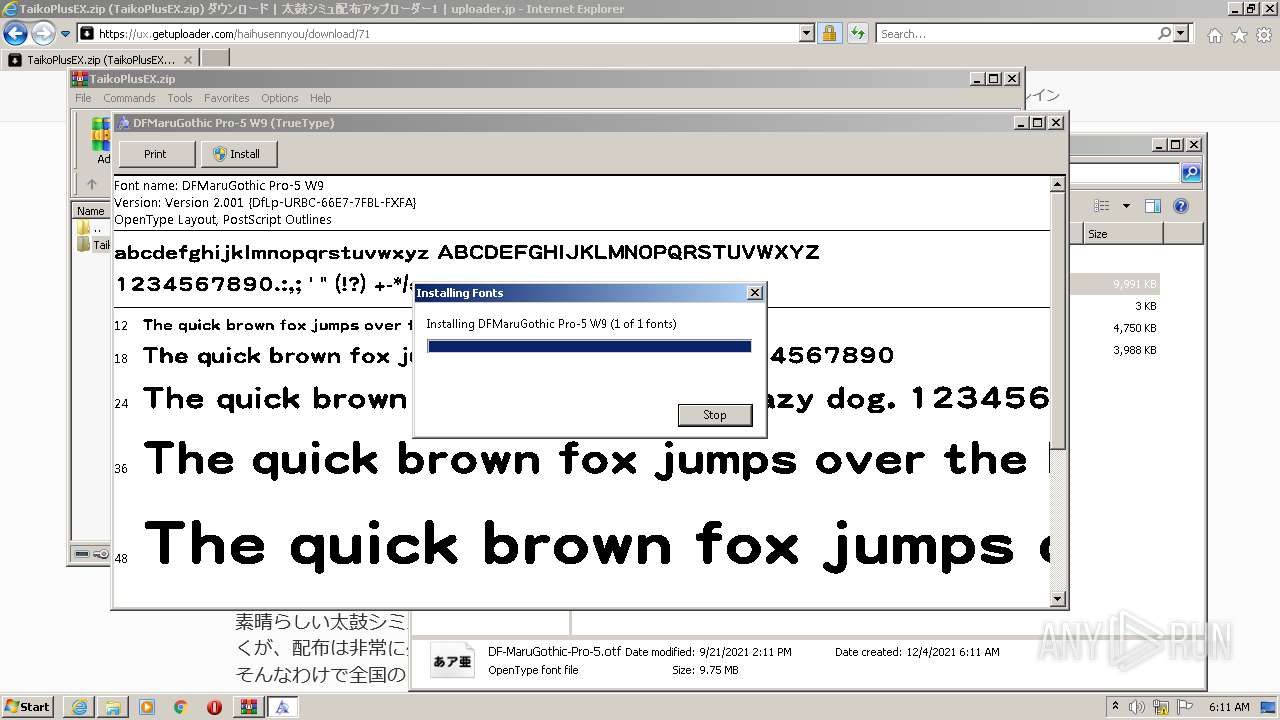Click the Name column header in WinRAR
This screenshot has width=1280, height=720.
click(x=91, y=211)
